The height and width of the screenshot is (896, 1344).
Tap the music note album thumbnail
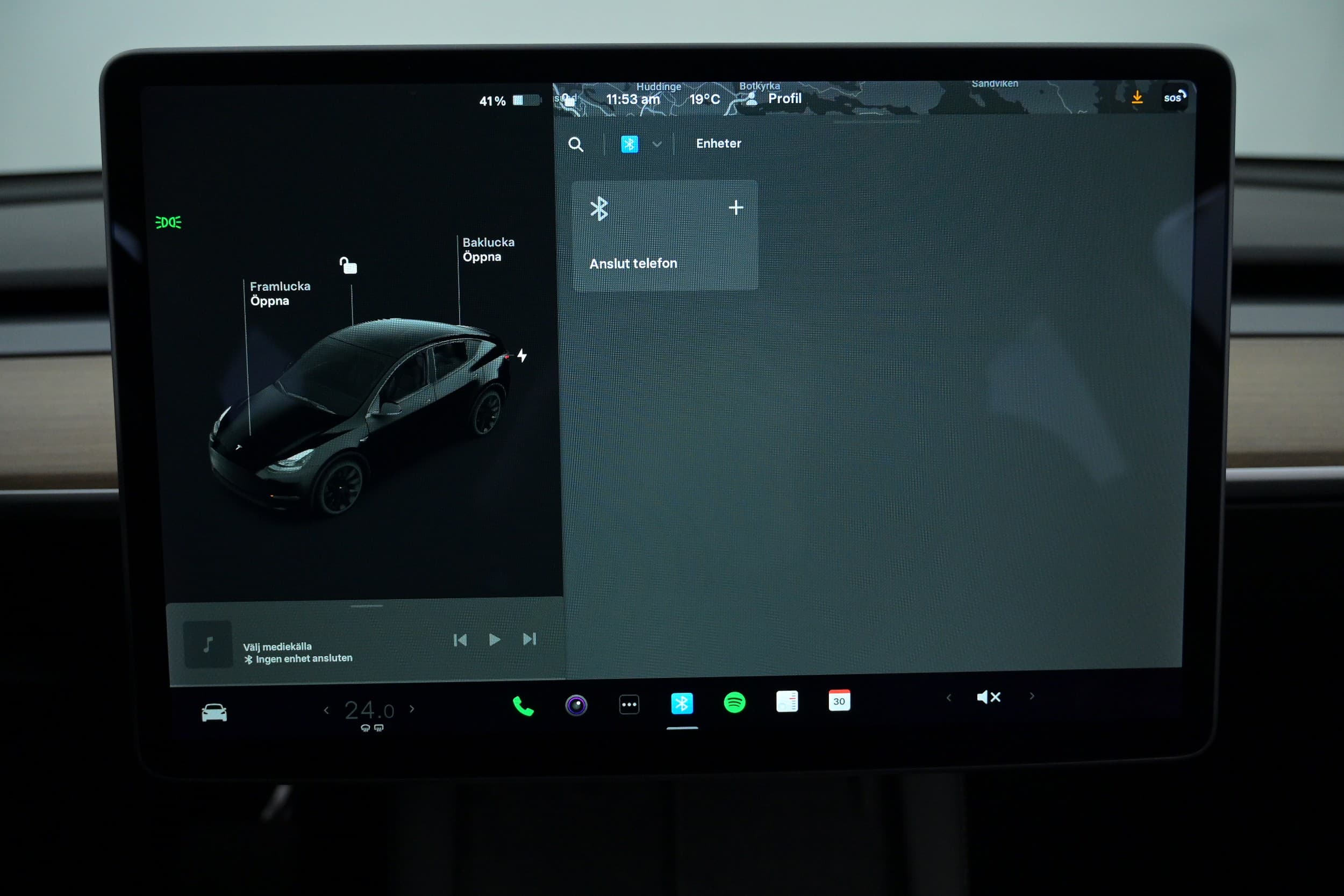[208, 644]
